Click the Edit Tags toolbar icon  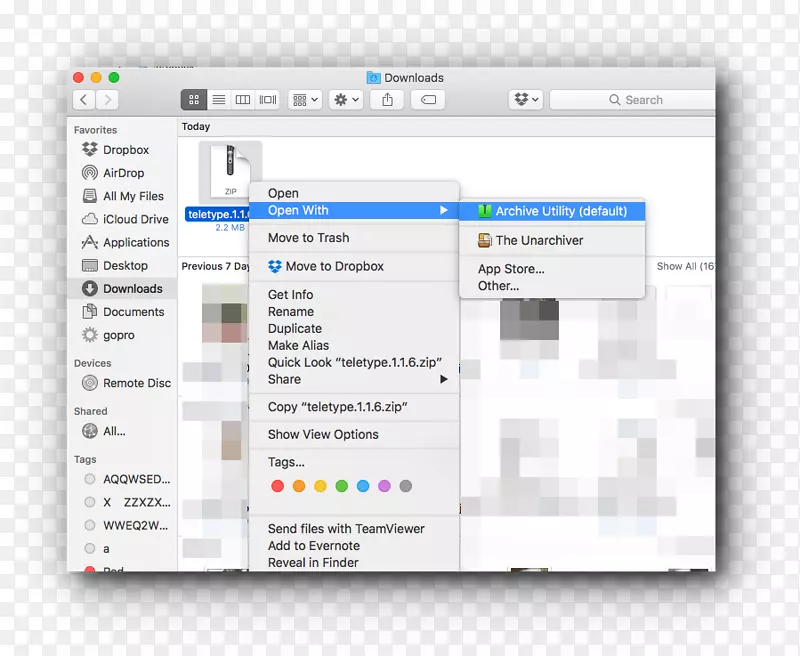point(428,100)
